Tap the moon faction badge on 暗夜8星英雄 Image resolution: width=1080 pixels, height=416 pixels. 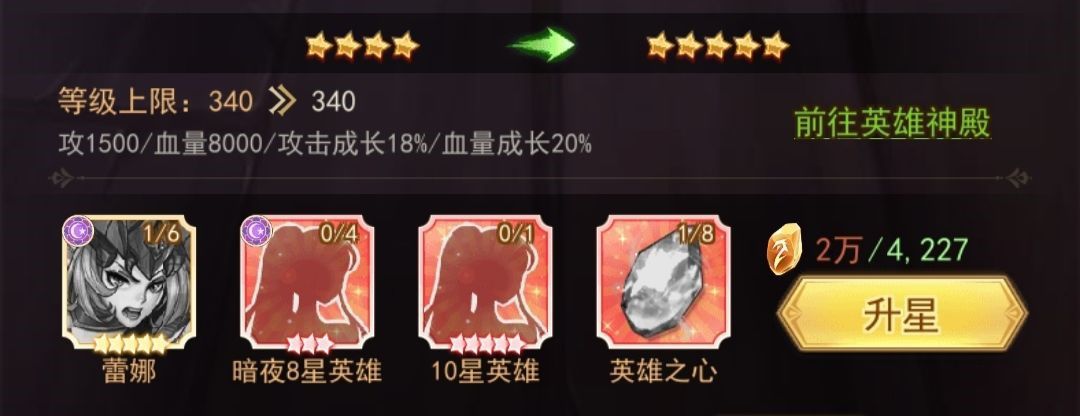[254, 230]
